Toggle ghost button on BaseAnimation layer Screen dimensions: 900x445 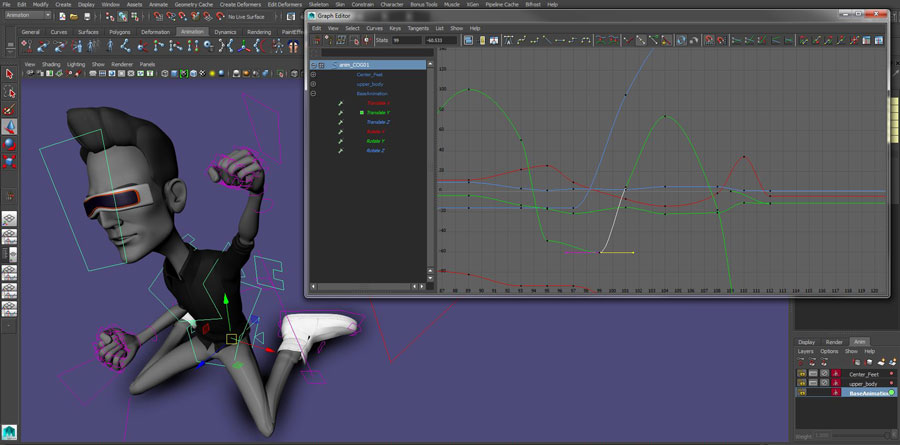(x=836, y=393)
